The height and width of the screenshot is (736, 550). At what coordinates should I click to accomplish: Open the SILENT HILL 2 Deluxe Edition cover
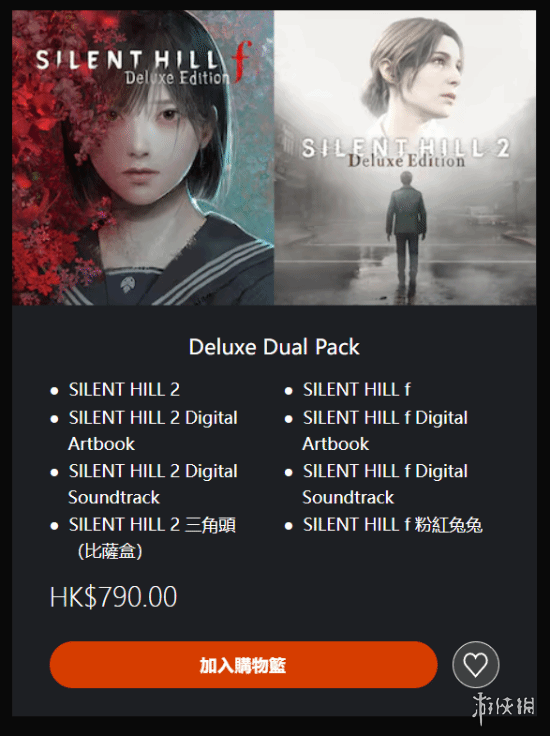[405, 158]
